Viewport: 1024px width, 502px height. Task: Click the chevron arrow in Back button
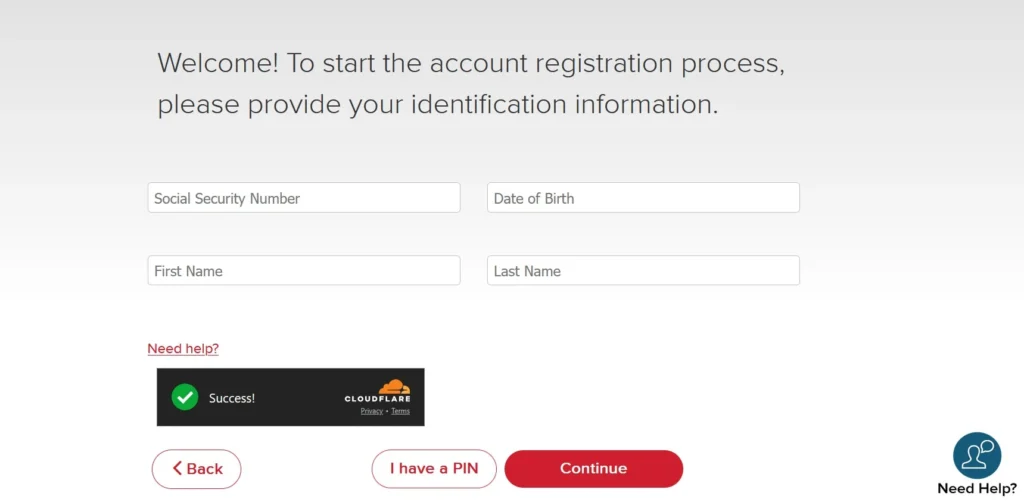pyautogui.click(x=177, y=468)
